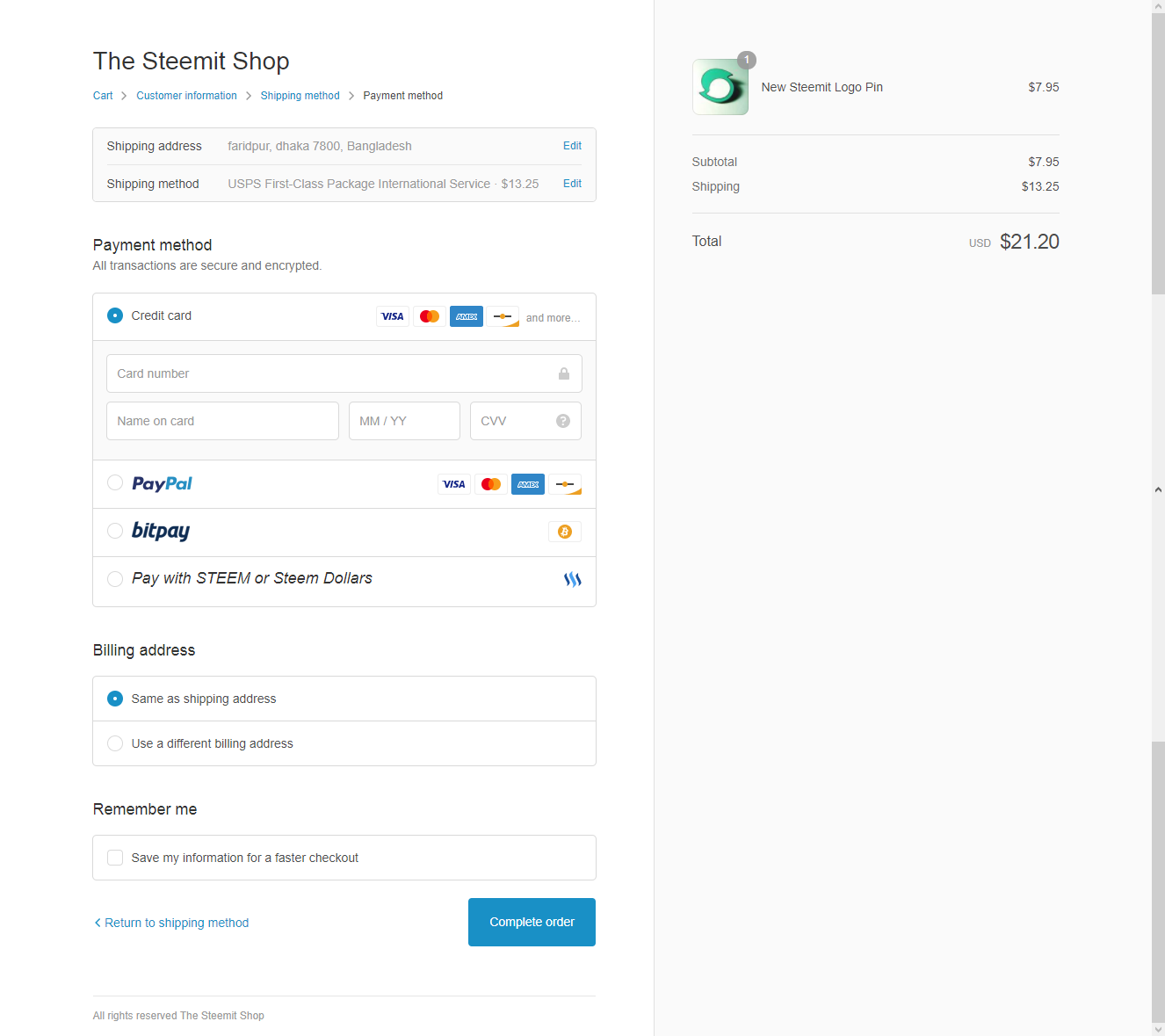Click the Mastercard icon in Credit card row

pyautogui.click(x=430, y=316)
